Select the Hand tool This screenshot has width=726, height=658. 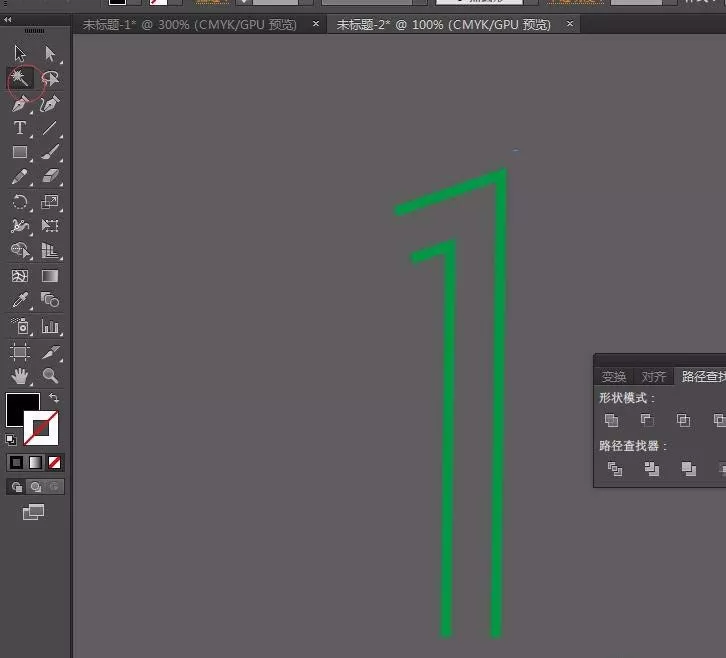[x=20, y=376]
